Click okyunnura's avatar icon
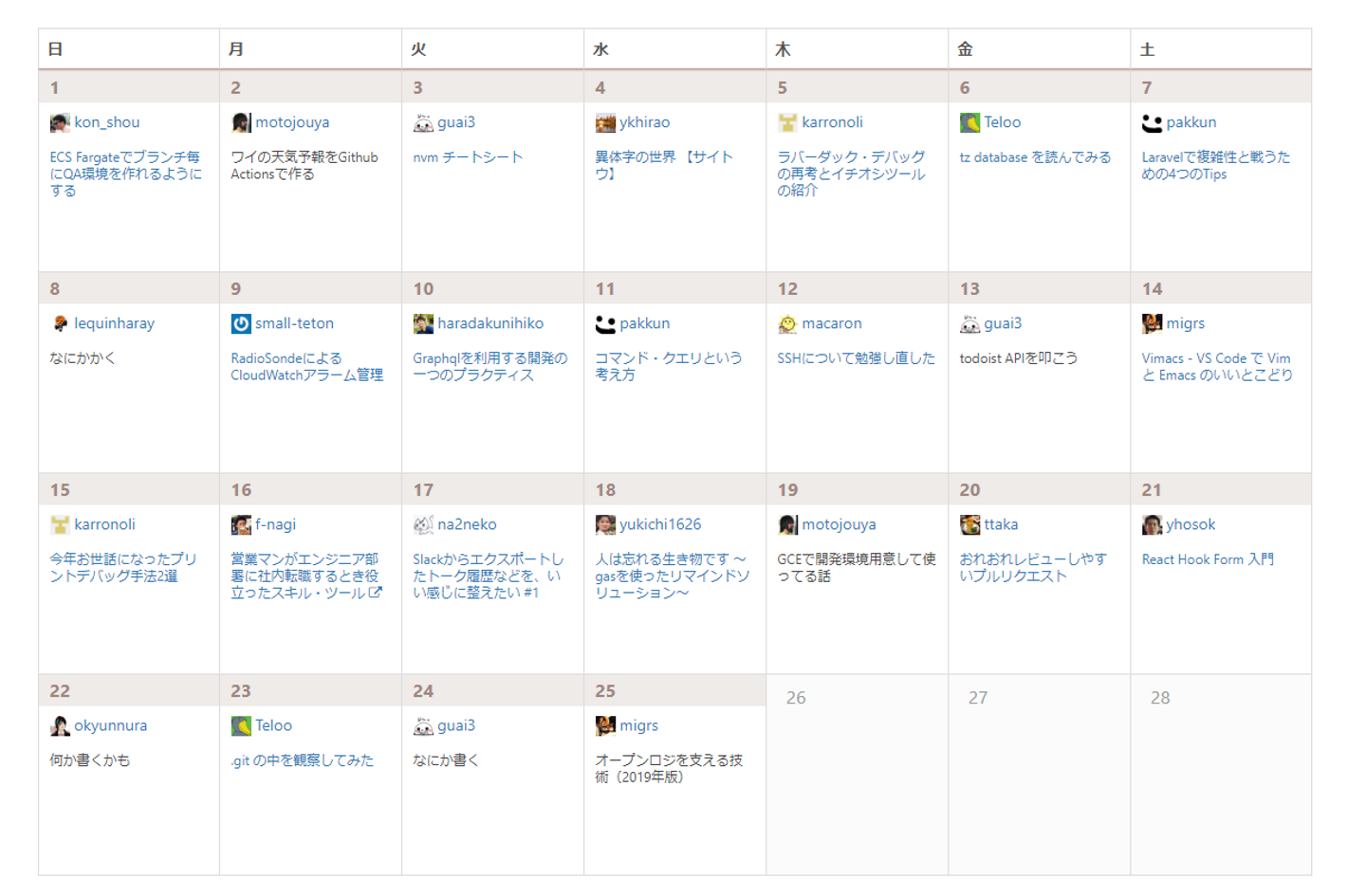The width and height of the screenshot is (1366, 896). coord(60,726)
